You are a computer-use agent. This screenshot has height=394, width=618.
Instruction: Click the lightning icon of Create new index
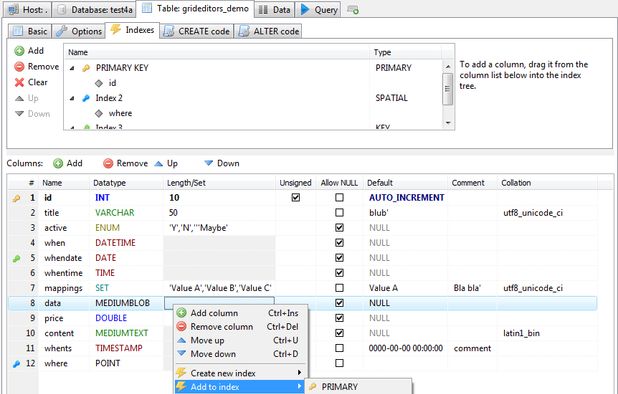pyautogui.click(x=181, y=373)
